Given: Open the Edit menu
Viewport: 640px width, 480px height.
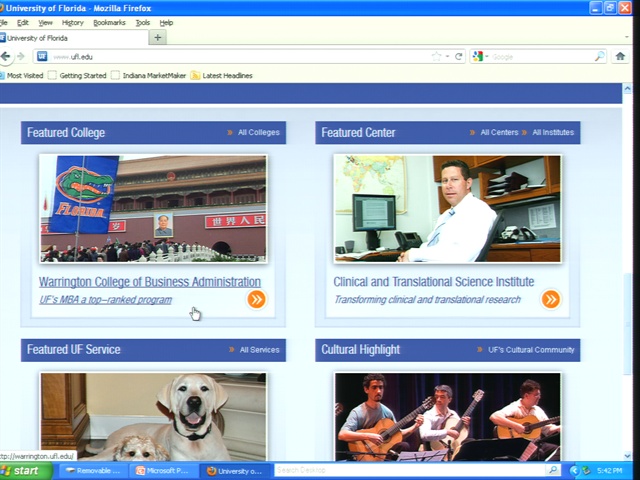Looking at the screenshot, I should 22,22.
